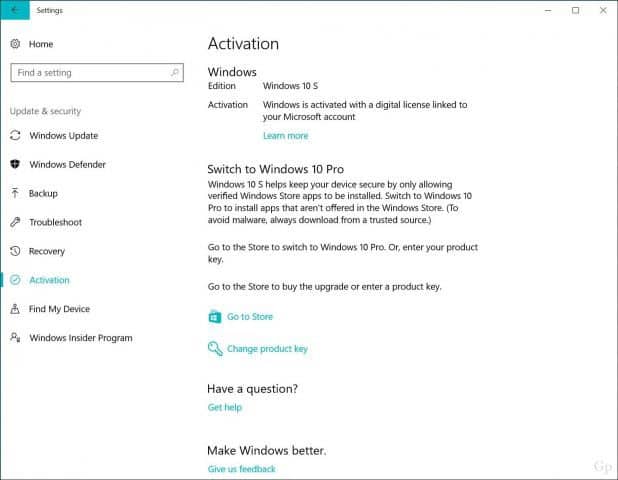Click Give us feedback link
618x480 pixels.
241,469
